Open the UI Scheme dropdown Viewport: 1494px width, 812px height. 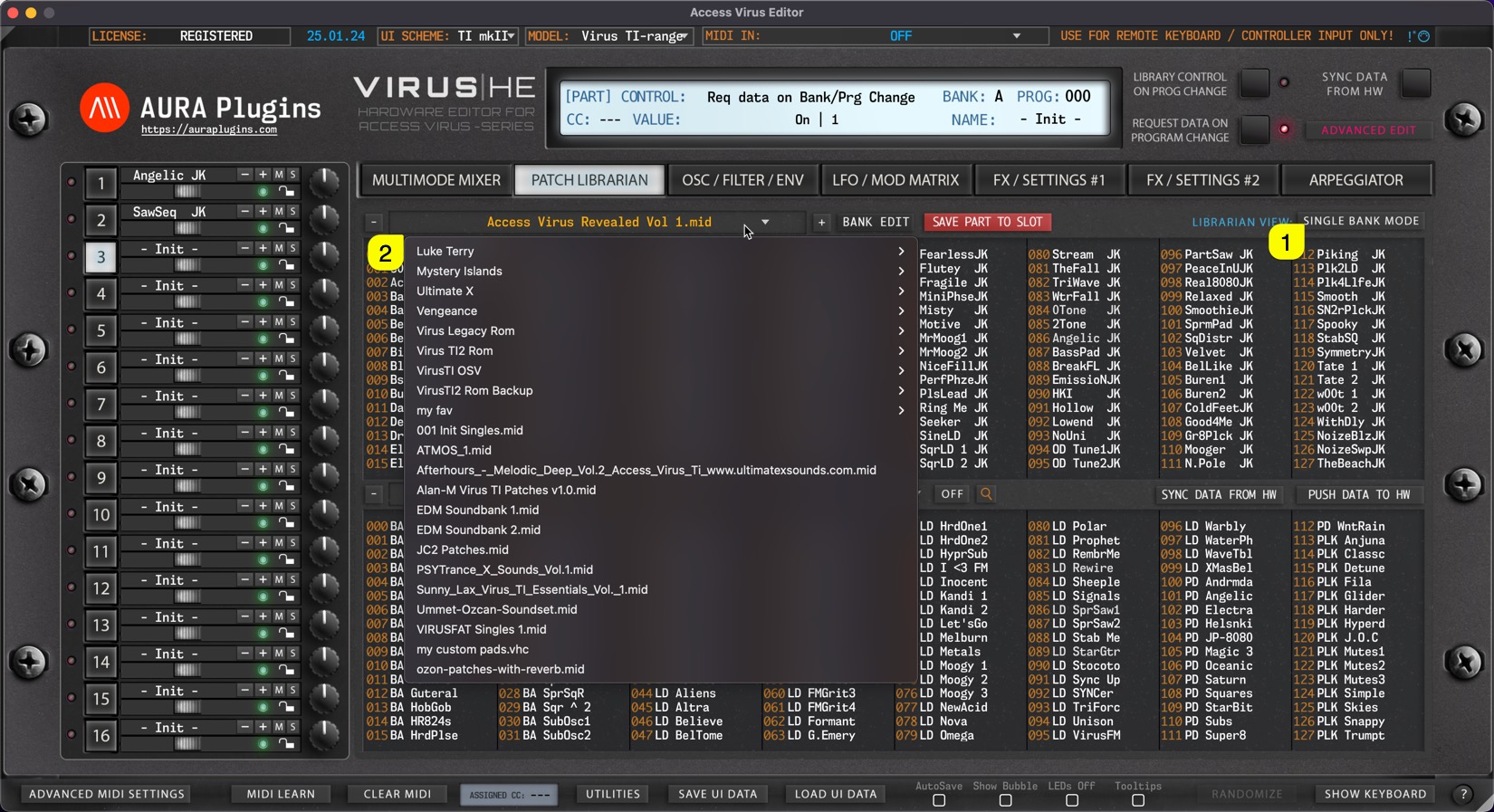tap(511, 36)
